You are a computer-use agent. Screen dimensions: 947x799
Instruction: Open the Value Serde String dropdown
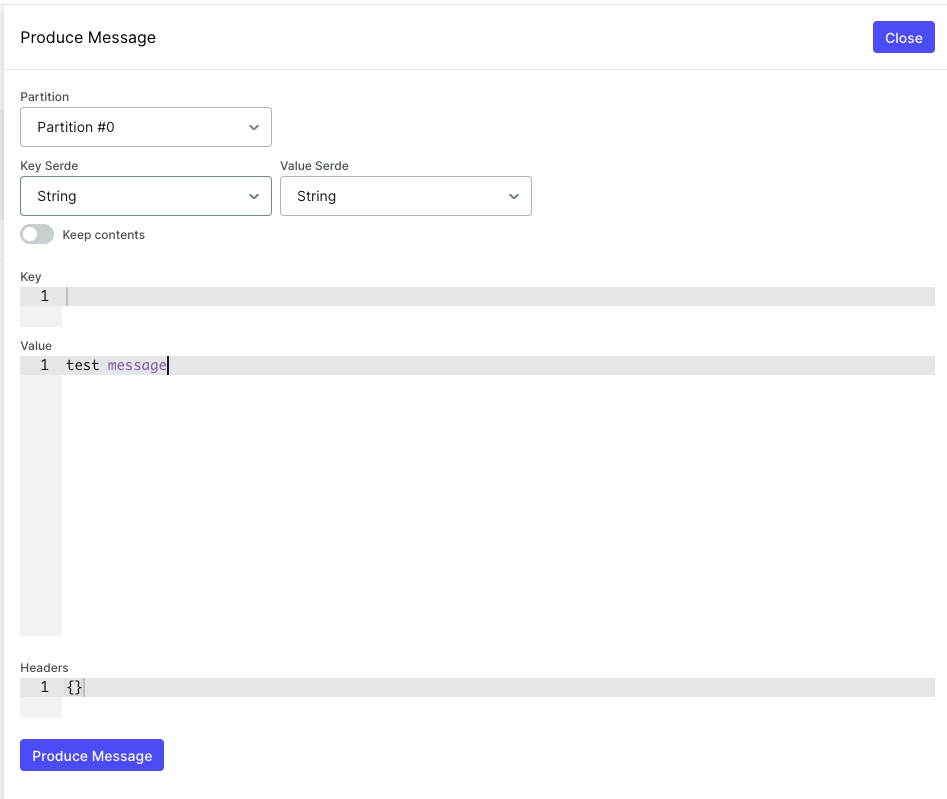[405, 196]
